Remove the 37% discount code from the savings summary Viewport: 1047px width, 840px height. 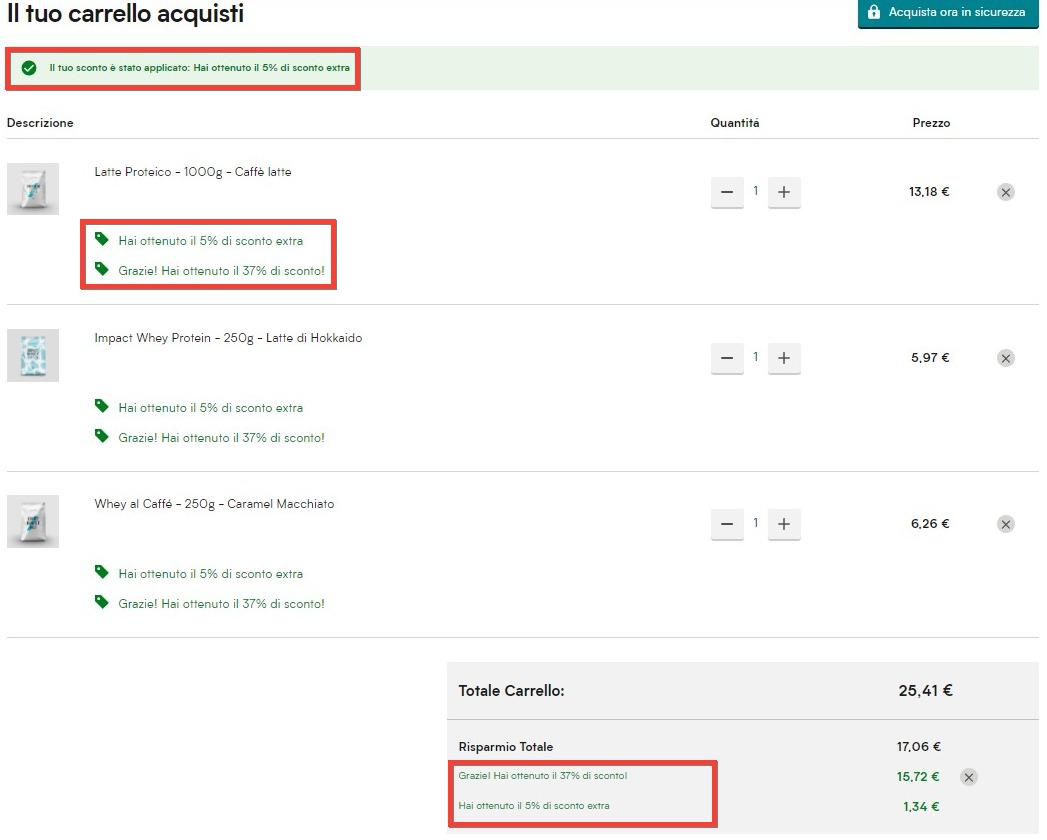968,777
